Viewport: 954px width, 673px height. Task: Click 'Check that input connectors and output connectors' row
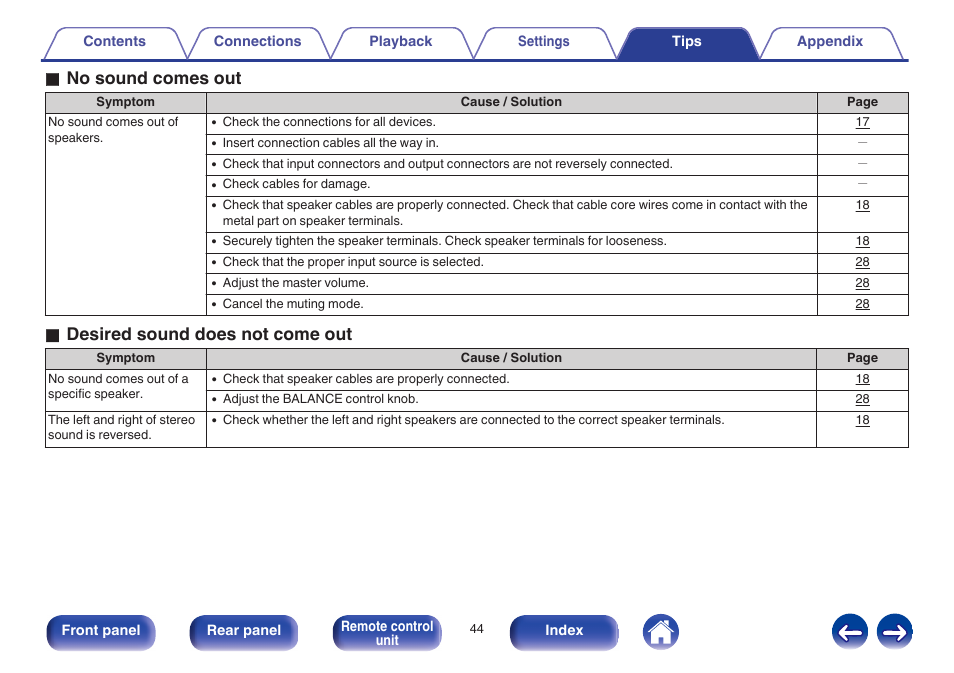coord(512,164)
